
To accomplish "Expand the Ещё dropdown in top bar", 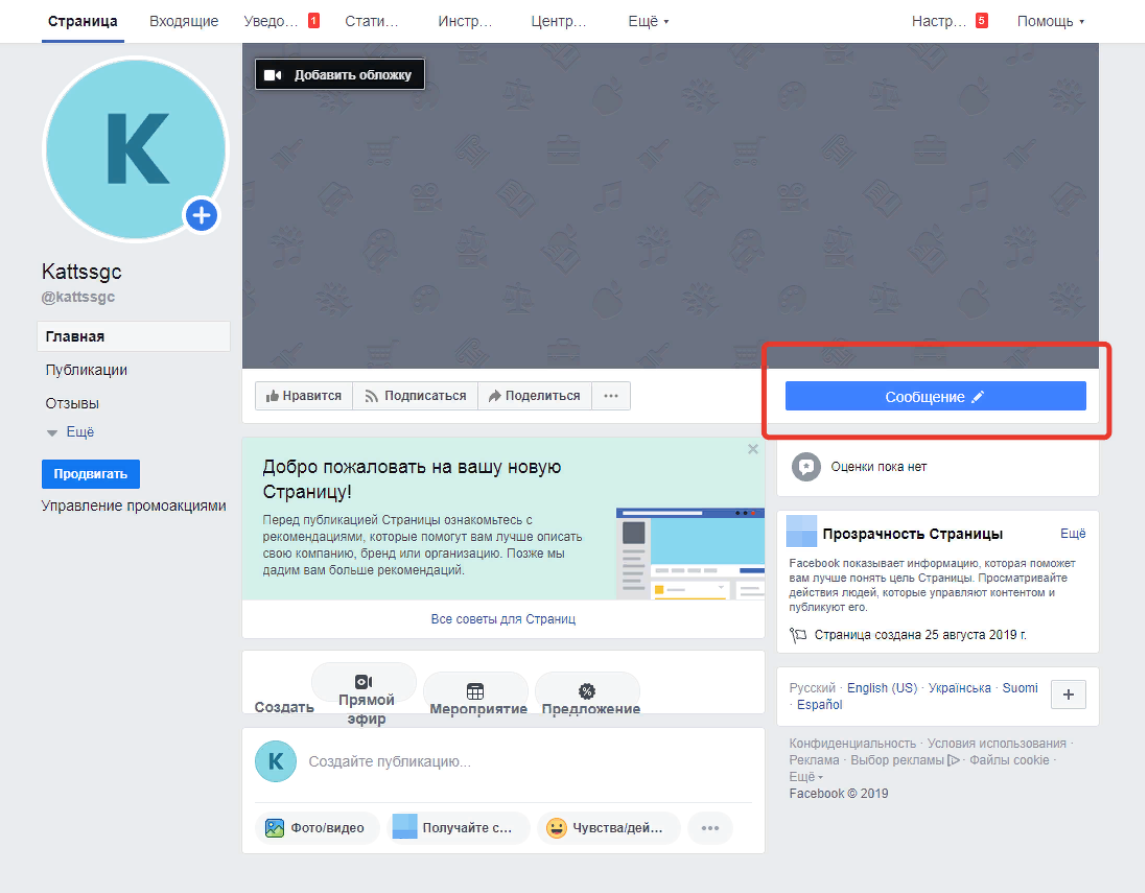I will tap(648, 21).
